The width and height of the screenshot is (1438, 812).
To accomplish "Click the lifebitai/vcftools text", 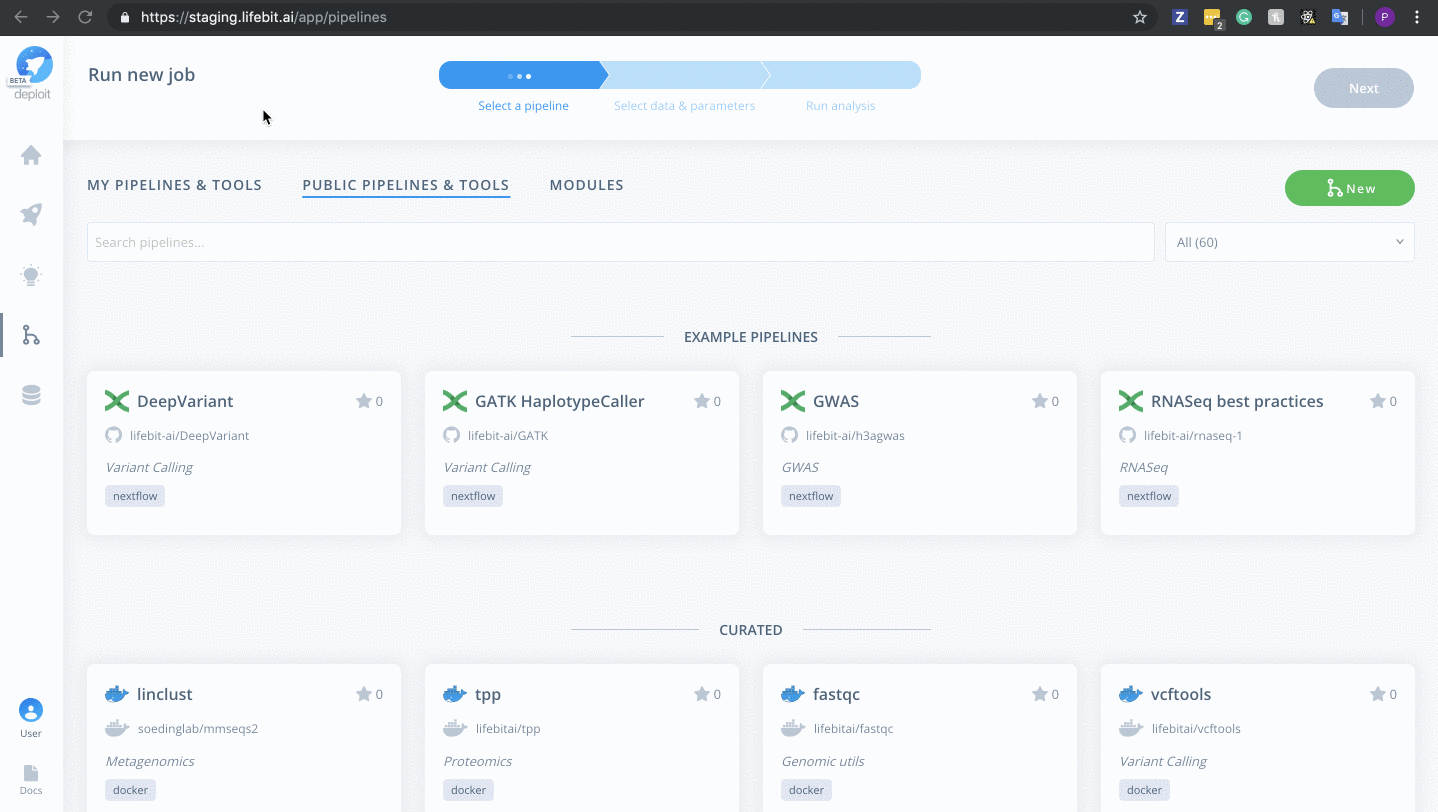I will (x=1196, y=728).
